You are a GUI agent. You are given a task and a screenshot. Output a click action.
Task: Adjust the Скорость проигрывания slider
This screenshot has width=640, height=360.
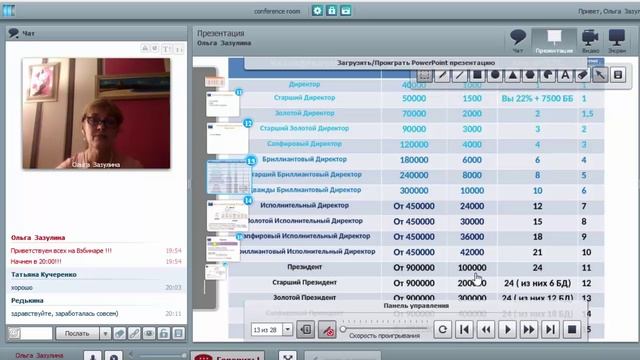(x=384, y=329)
